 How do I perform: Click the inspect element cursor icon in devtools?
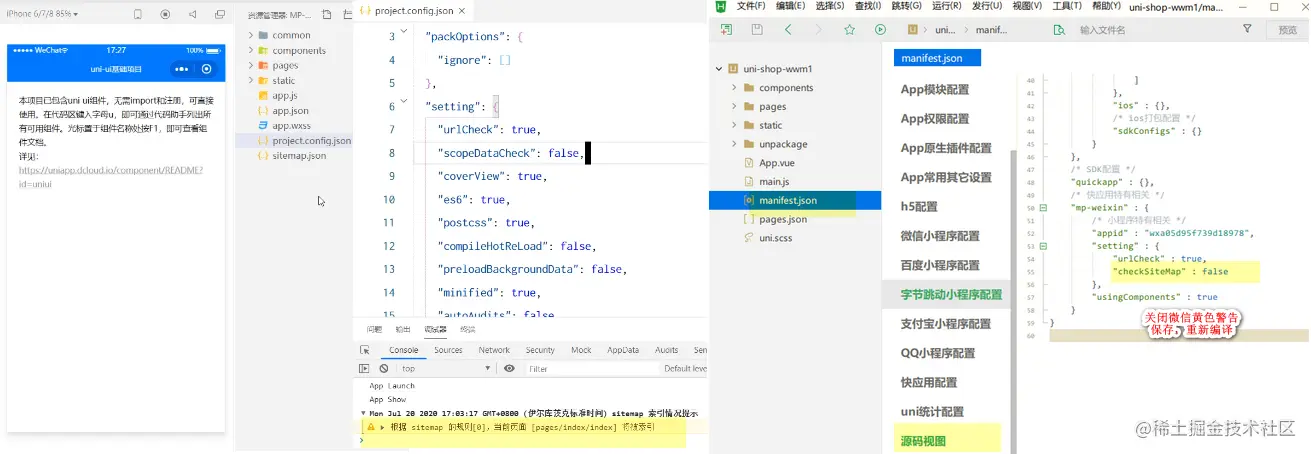[x=365, y=350]
